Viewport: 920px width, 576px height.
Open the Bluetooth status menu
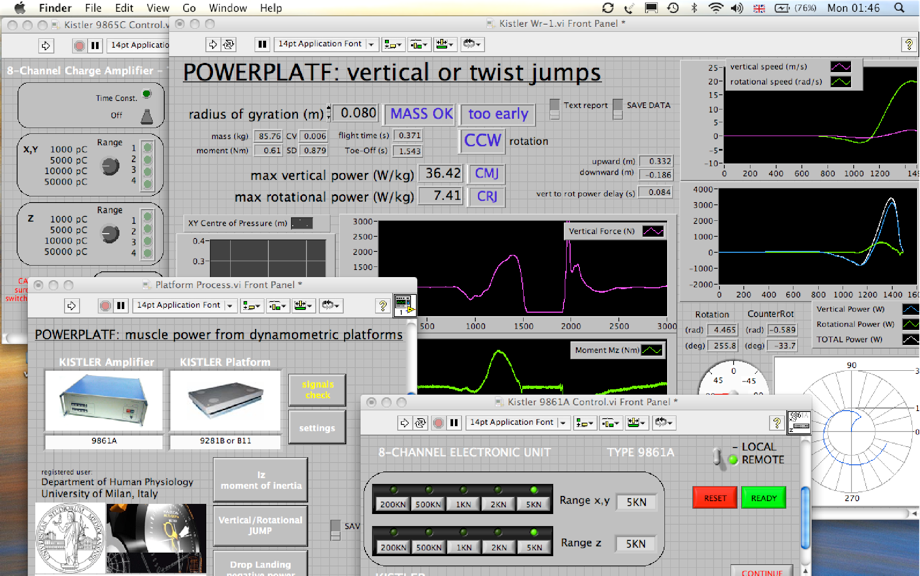694,8
